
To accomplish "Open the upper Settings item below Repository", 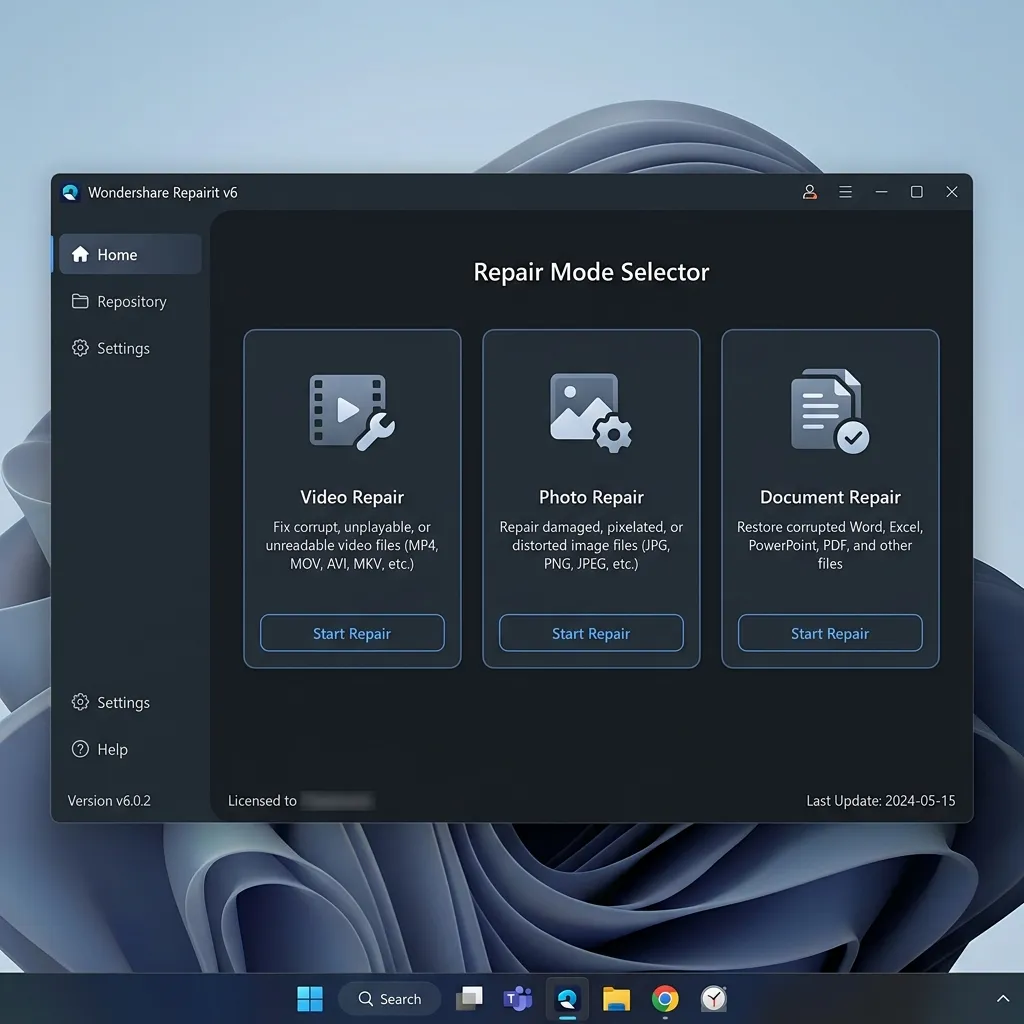I will coord(130,348).
